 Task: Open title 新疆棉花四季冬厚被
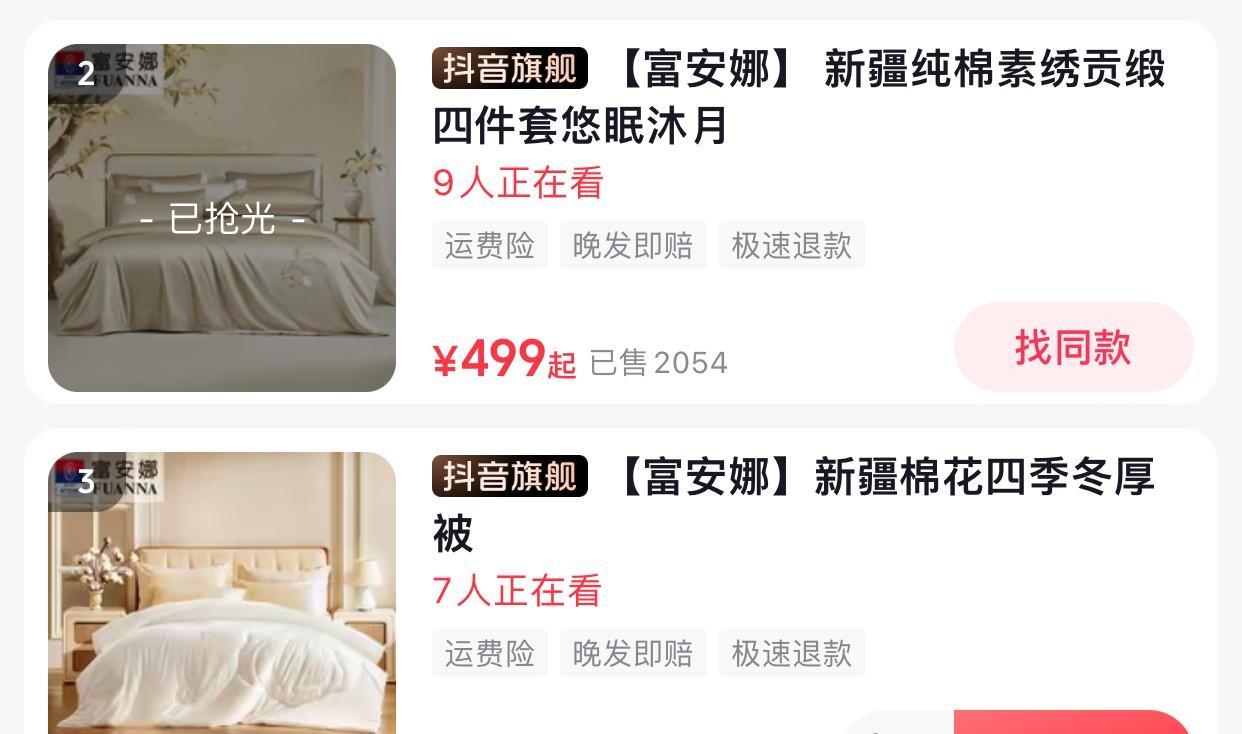[795, 505]
